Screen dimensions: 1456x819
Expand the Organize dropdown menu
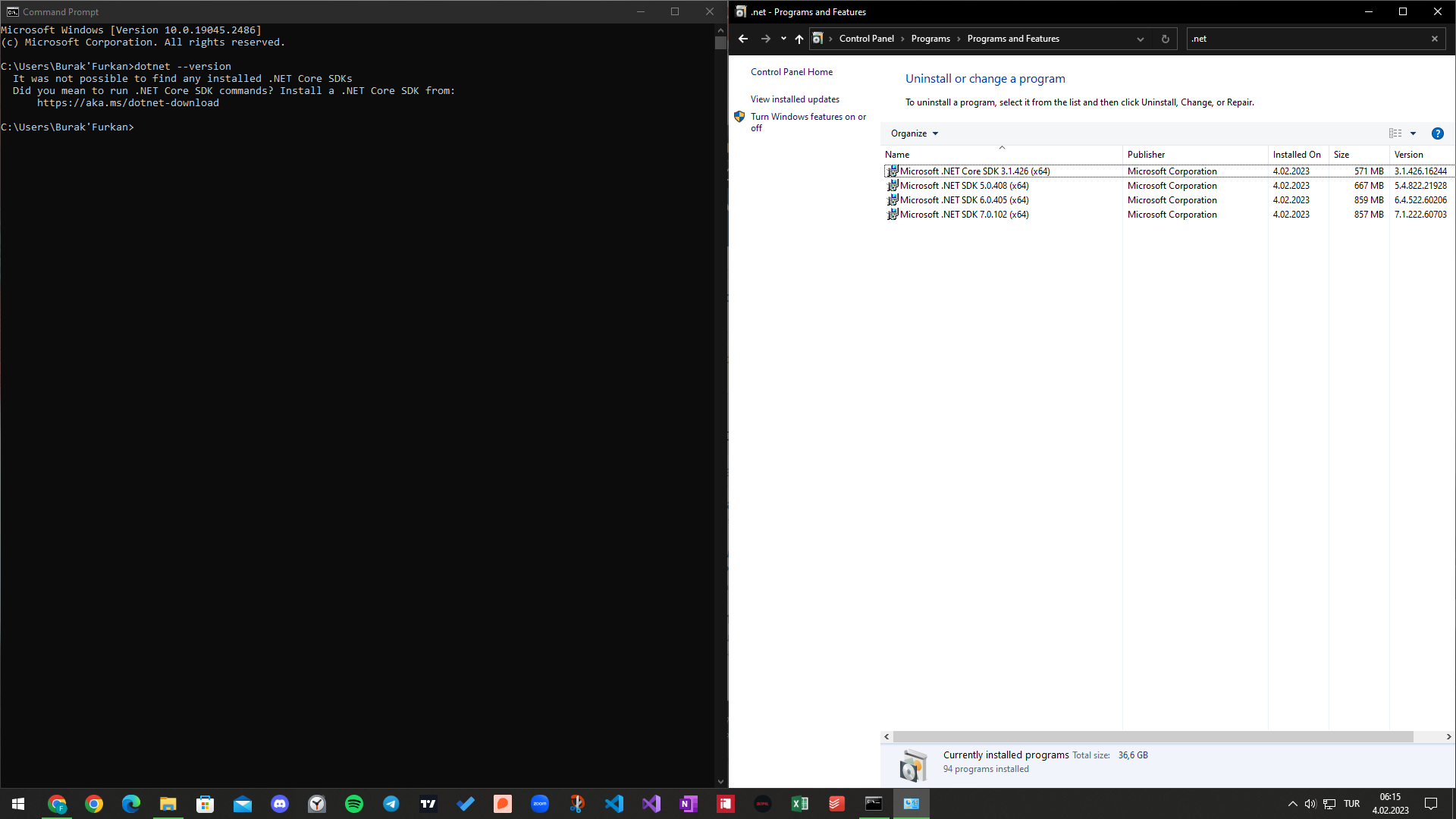[x=914, y=133]
